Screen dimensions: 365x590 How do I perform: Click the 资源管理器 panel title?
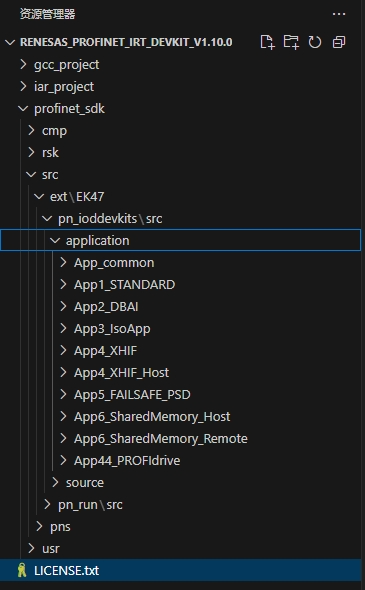(47, 14)
